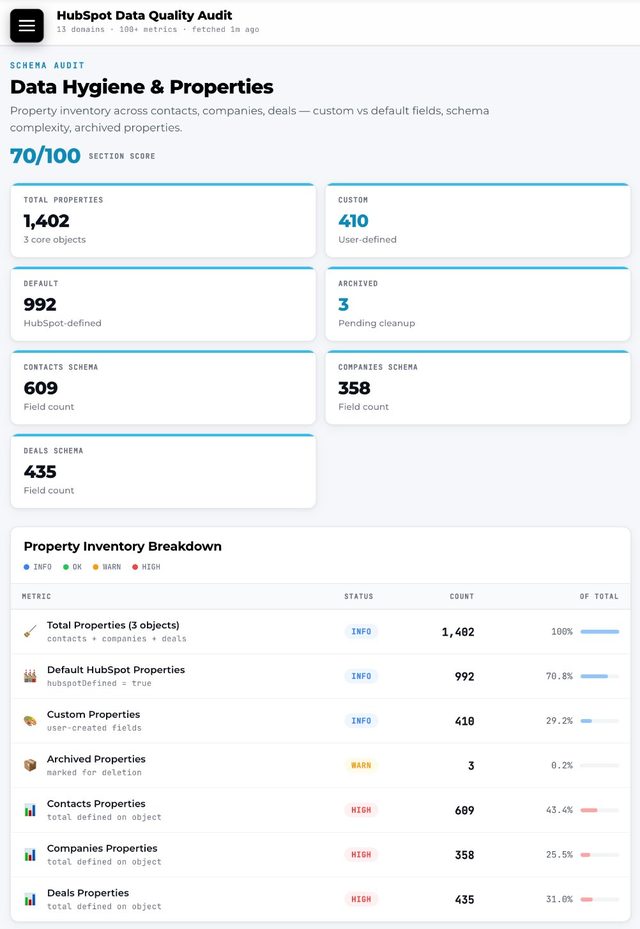Click the red HIGH legend dot
This screenshot has width=640, height=929.
click(x=135, y=567)
